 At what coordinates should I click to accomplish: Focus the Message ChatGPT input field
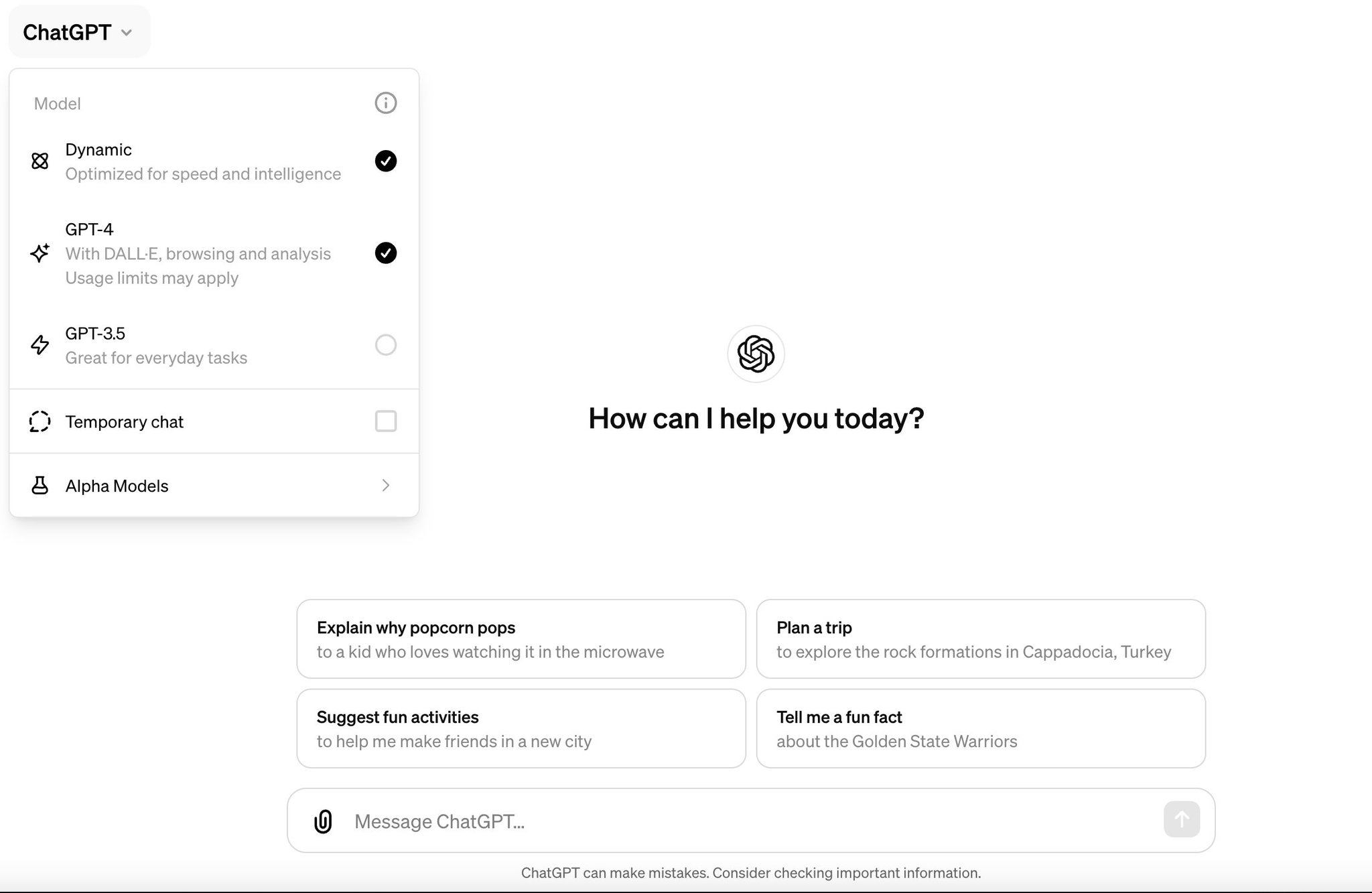[x=750, y=821]
